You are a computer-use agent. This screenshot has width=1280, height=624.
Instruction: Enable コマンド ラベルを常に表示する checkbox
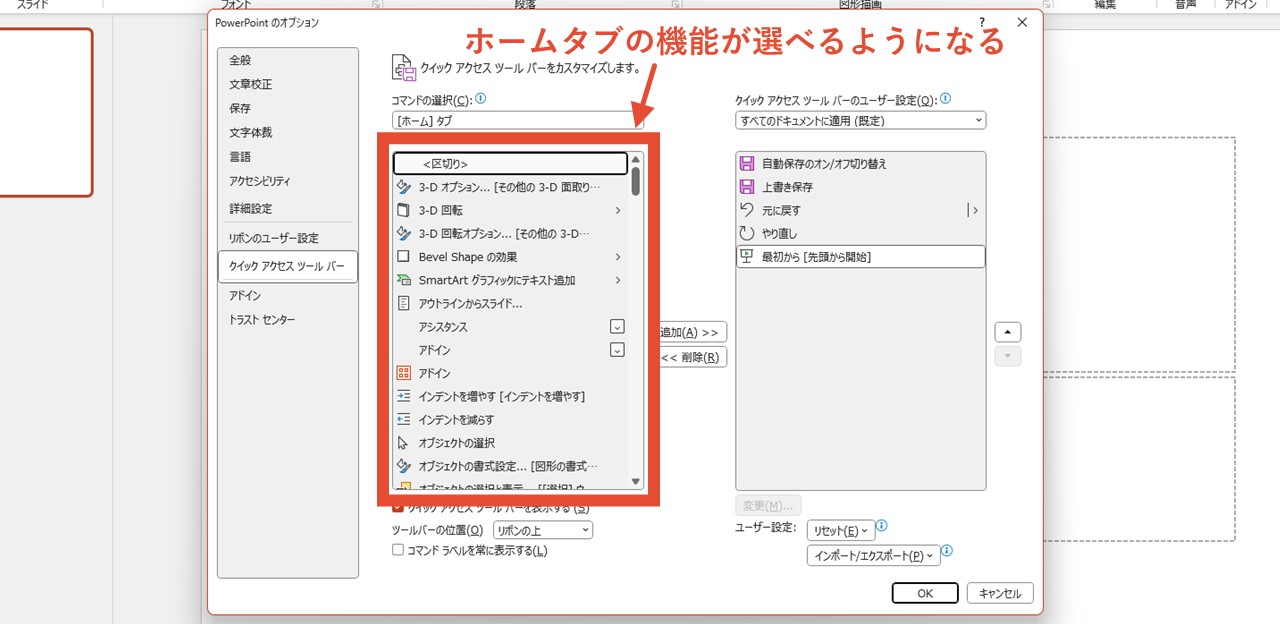[x=398, y=550]
